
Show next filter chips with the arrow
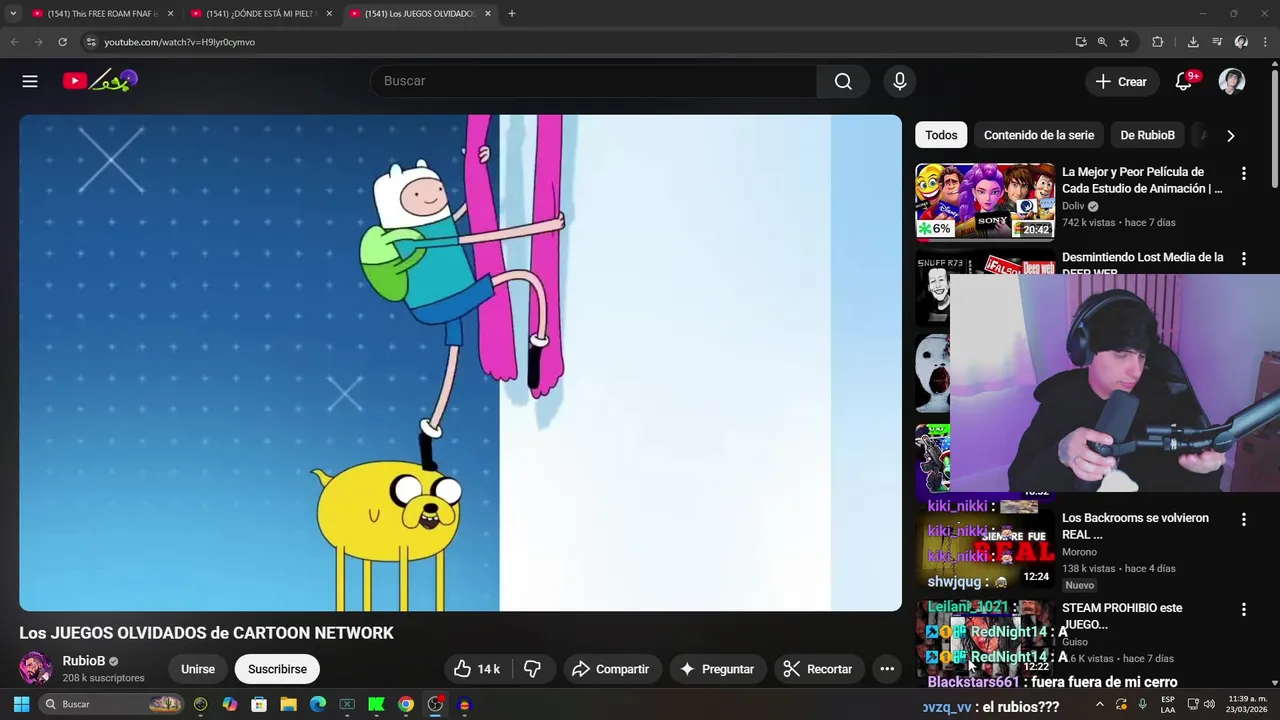point(1230,135)
